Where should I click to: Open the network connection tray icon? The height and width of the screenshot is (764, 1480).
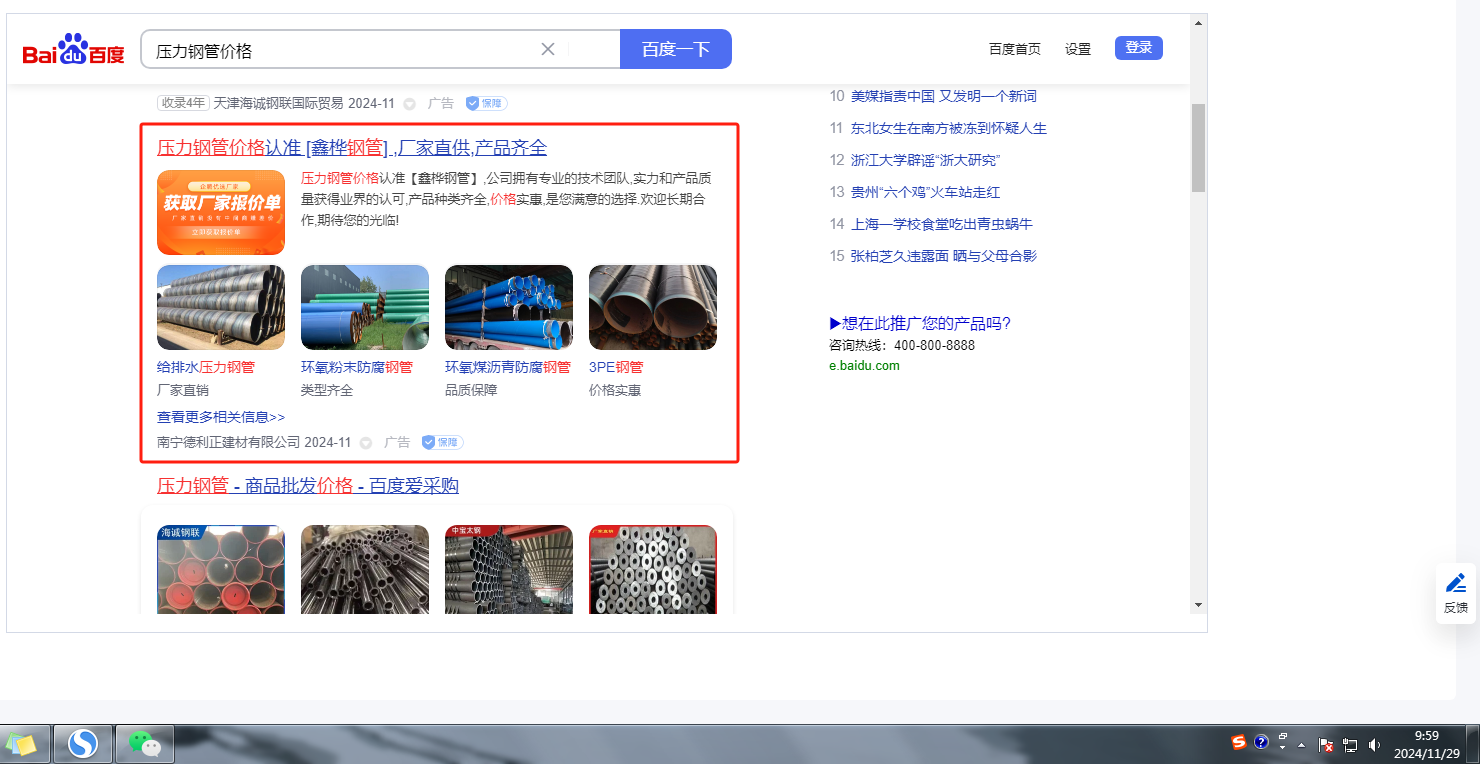(x=1350, y=745)
